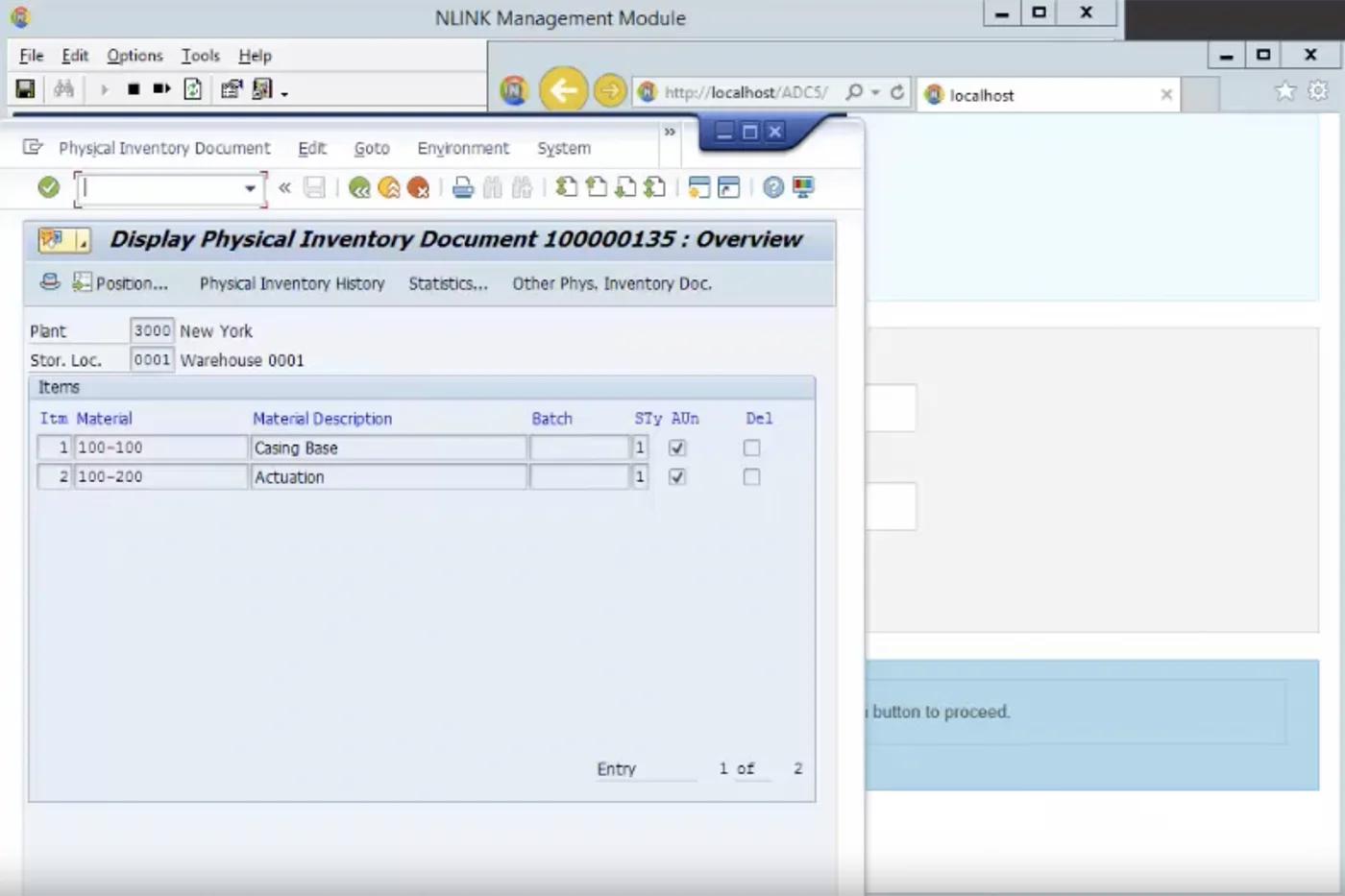Go to Previous Page icon in SAP toolbar
This screenshot has height=896, width=1345.
tap(597, 187)
